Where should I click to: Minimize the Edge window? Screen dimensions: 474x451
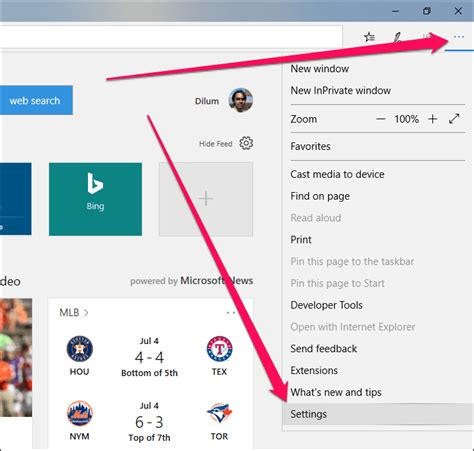point(396,11)
